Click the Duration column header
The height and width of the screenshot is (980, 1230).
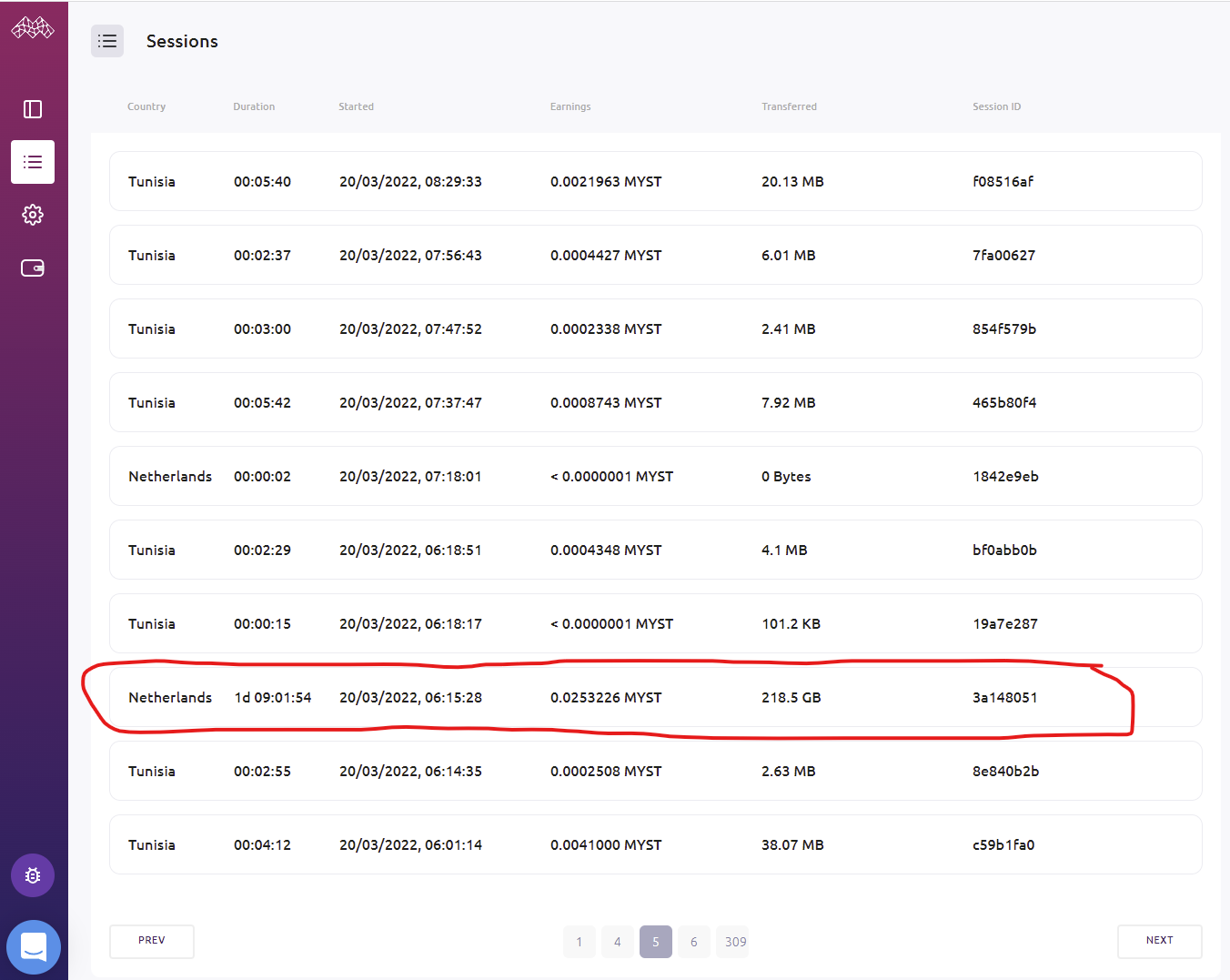pyautogui.click(x=254, y=106)
